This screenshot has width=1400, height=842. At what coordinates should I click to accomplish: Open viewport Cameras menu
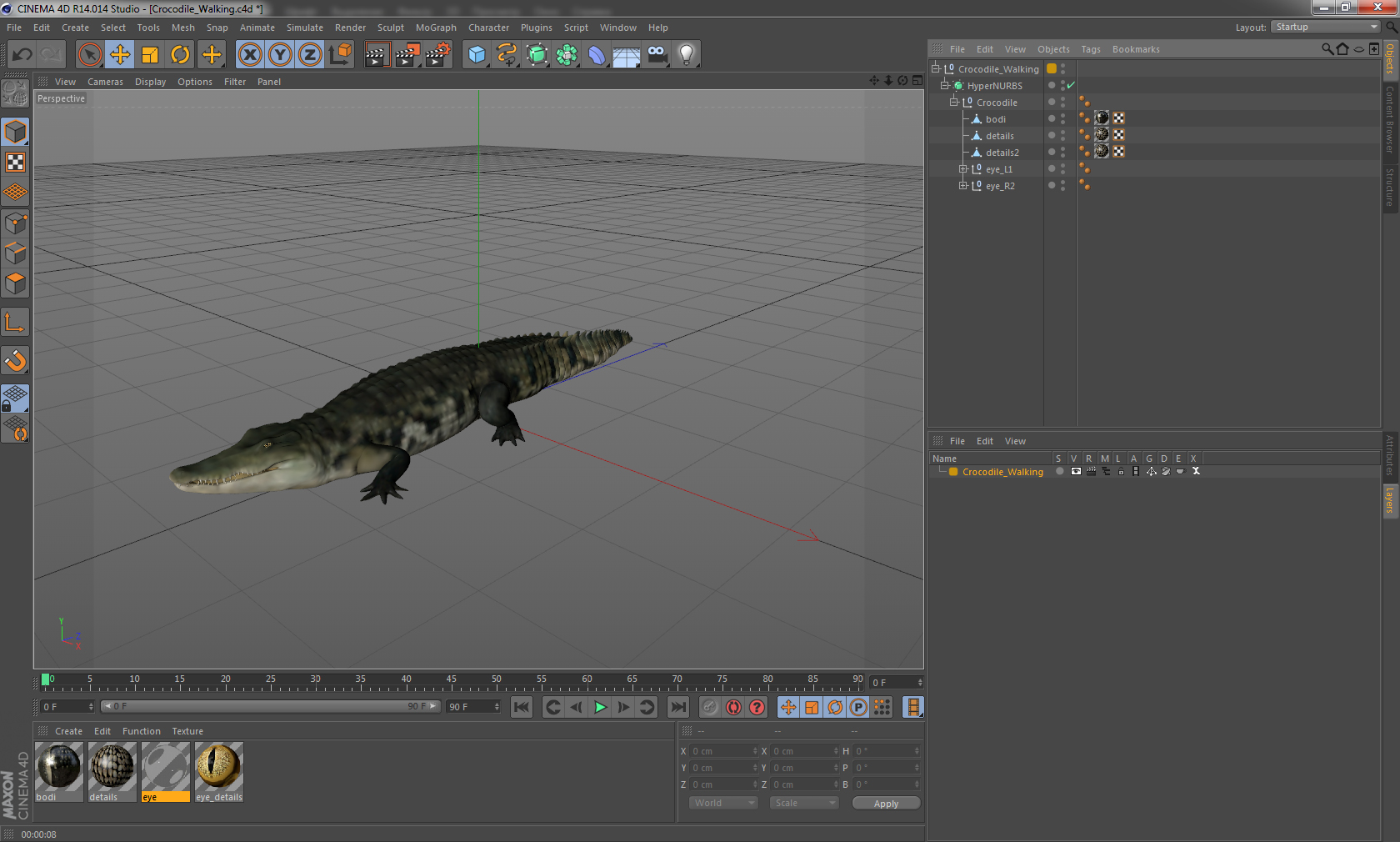pos(105,82)
